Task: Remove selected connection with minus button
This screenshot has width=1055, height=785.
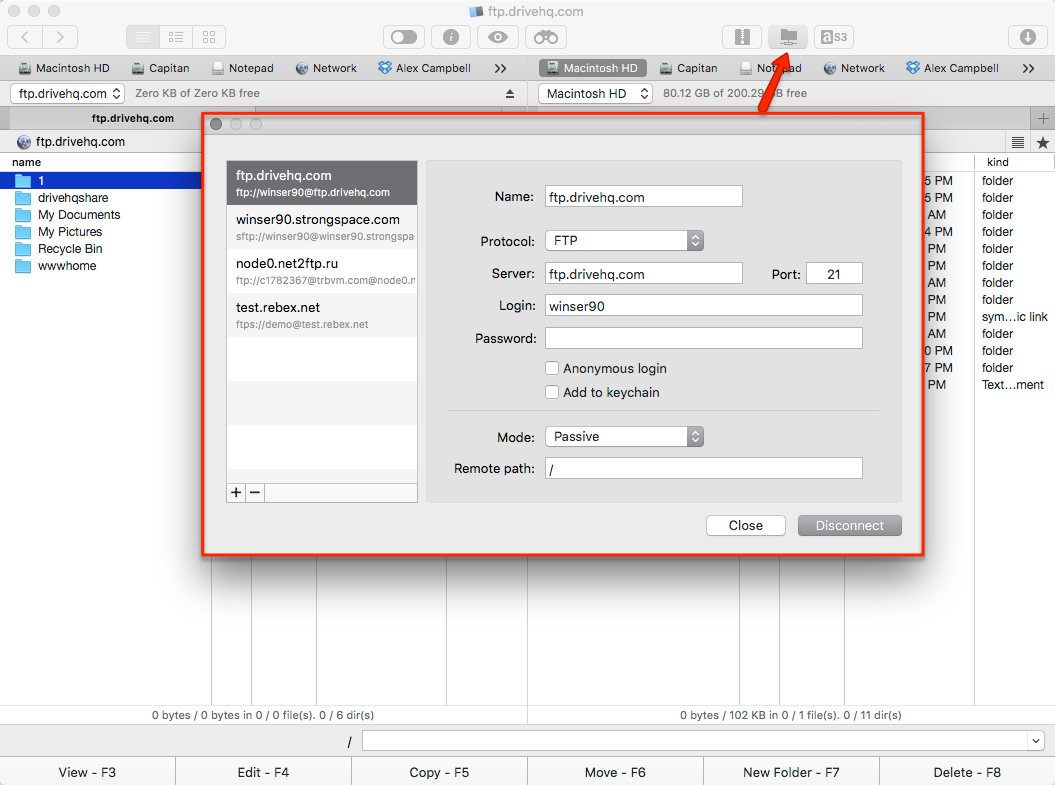Action: pyautogui.click(x=255, y=492)
